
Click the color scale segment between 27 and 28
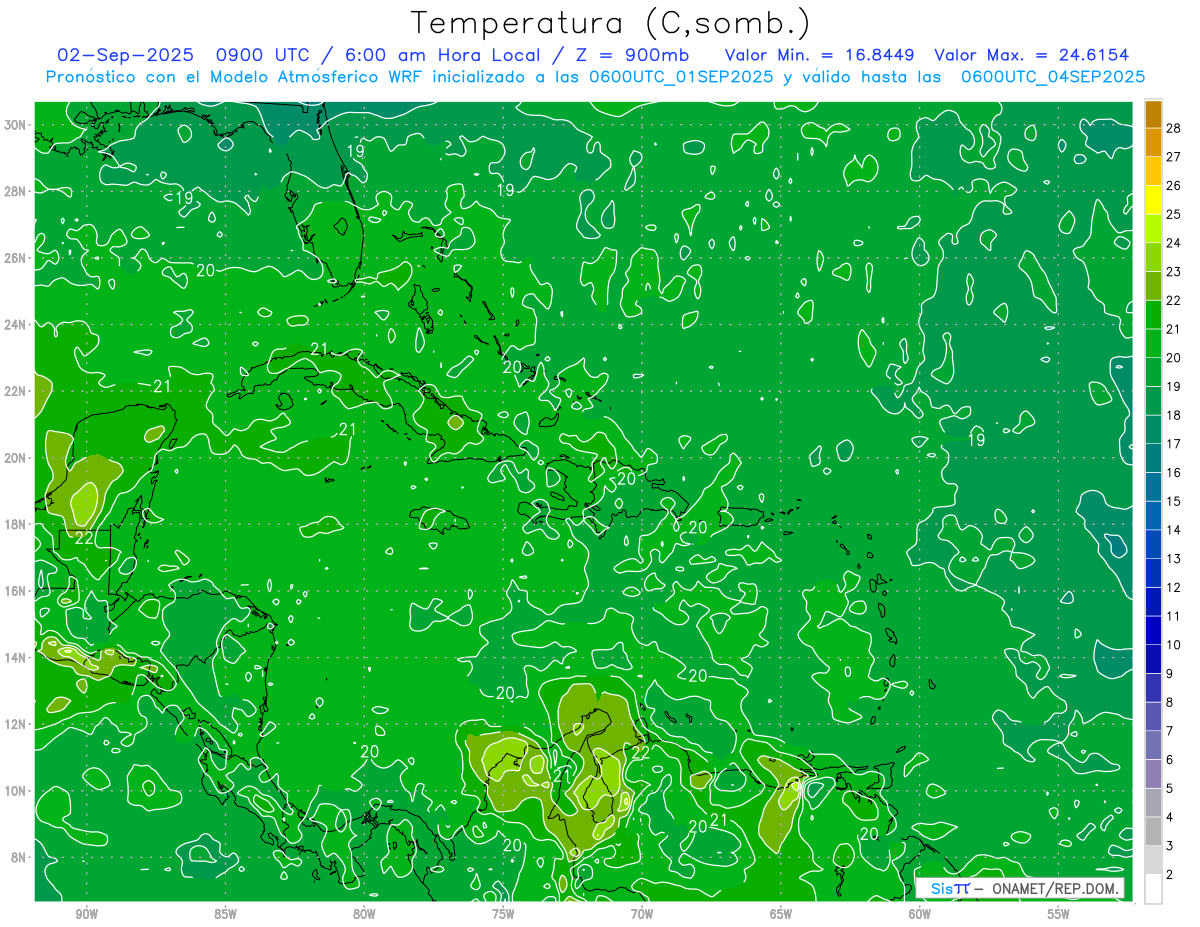click(1153, 143)
